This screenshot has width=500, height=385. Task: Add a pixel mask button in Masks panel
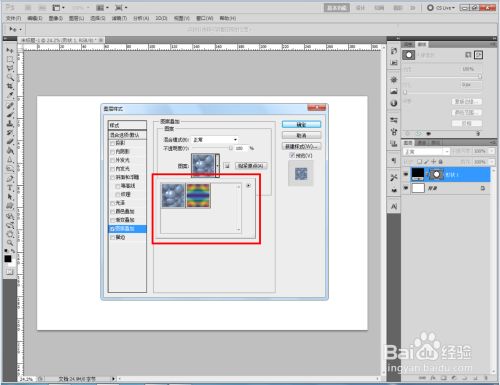click(x=468, y=55)
